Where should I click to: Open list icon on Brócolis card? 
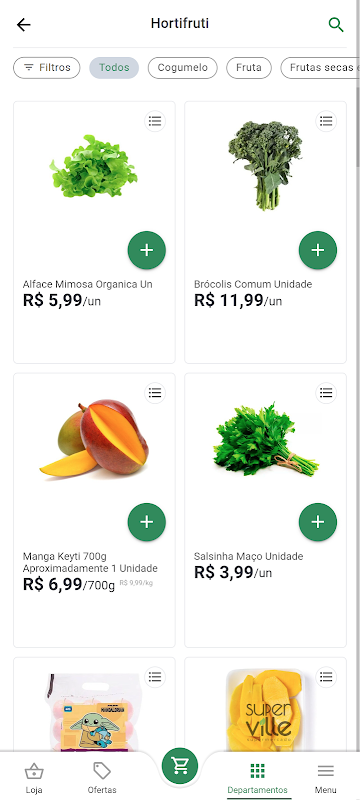(326, 121)
